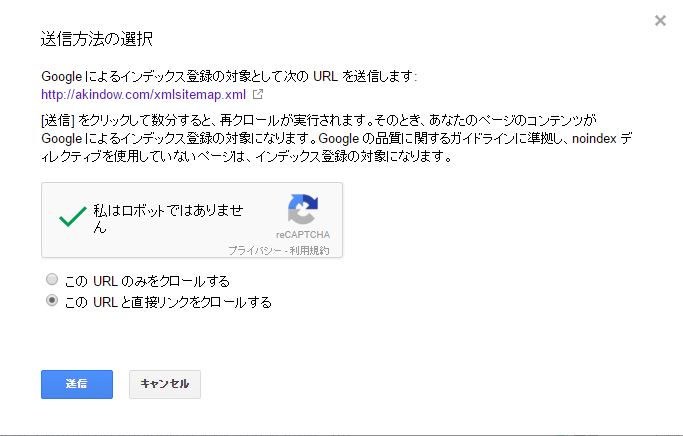This screenshot has width=683, height=436.
Task: Click the reCAPTCHA logo icon
Action: (302, 211)
